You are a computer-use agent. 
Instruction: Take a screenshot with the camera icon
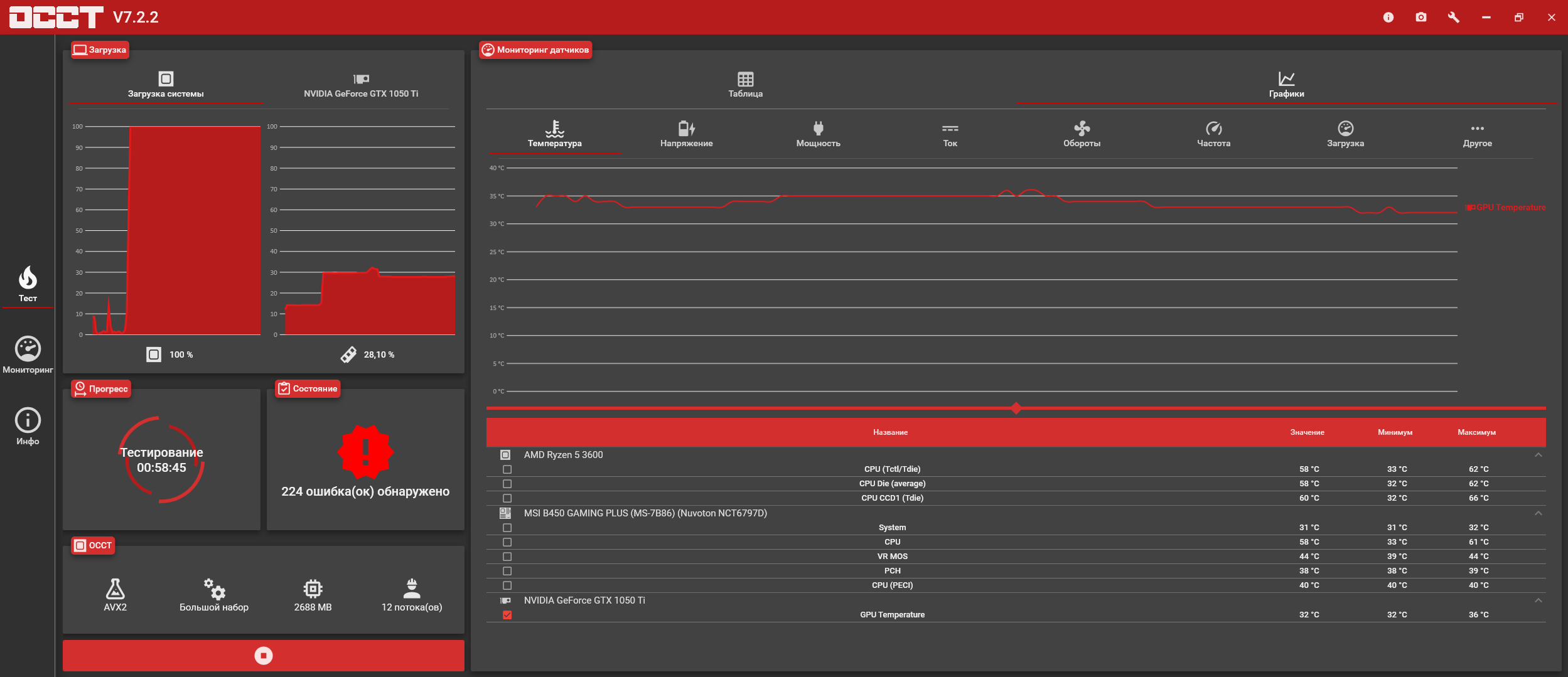pyautogui.click(x=1421, y=18)
